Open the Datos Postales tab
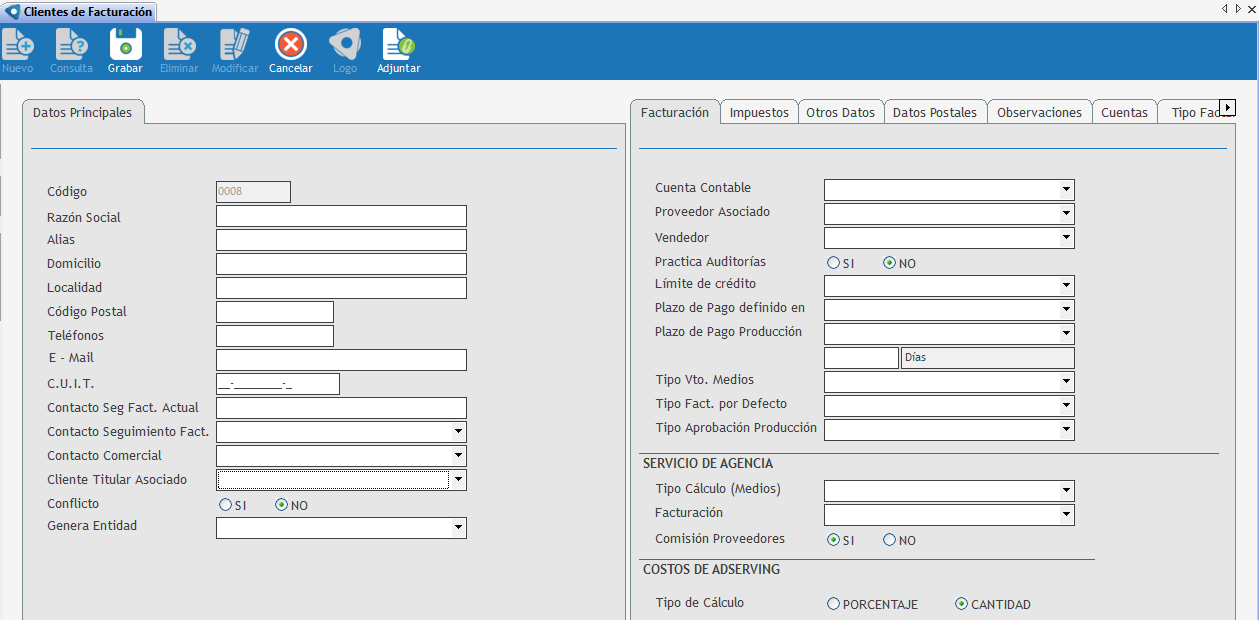This screenshot has width=1259, height=620. tap(934, 112)
